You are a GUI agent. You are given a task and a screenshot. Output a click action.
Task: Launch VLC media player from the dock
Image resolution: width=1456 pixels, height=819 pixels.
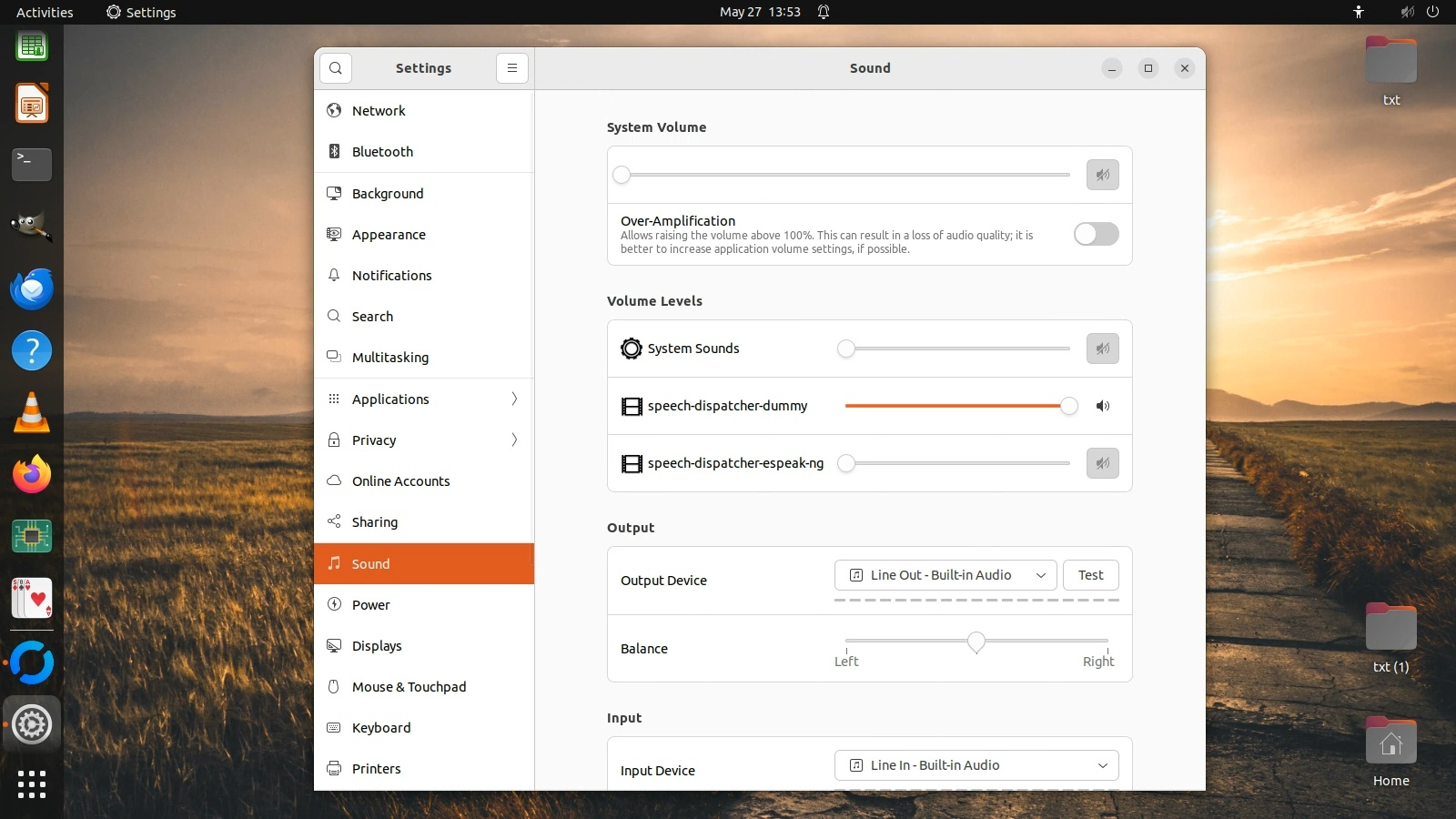point(32,413)
